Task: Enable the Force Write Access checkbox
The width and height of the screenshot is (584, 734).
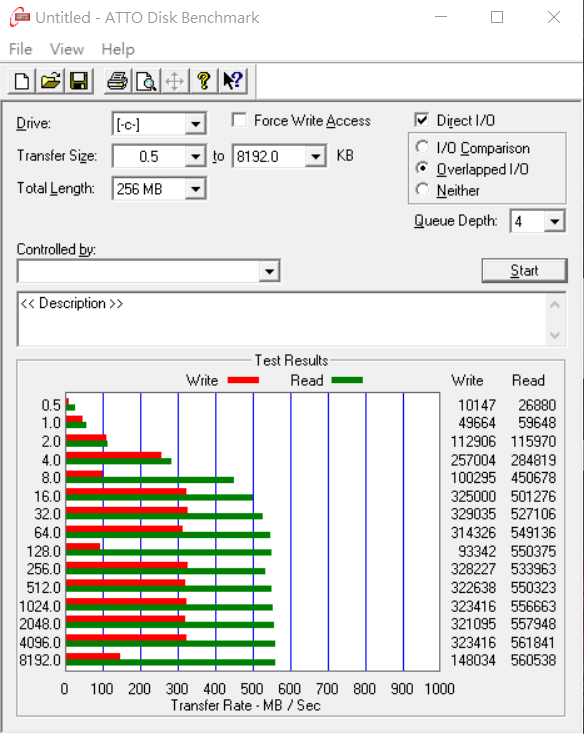Action: (239, 120)
